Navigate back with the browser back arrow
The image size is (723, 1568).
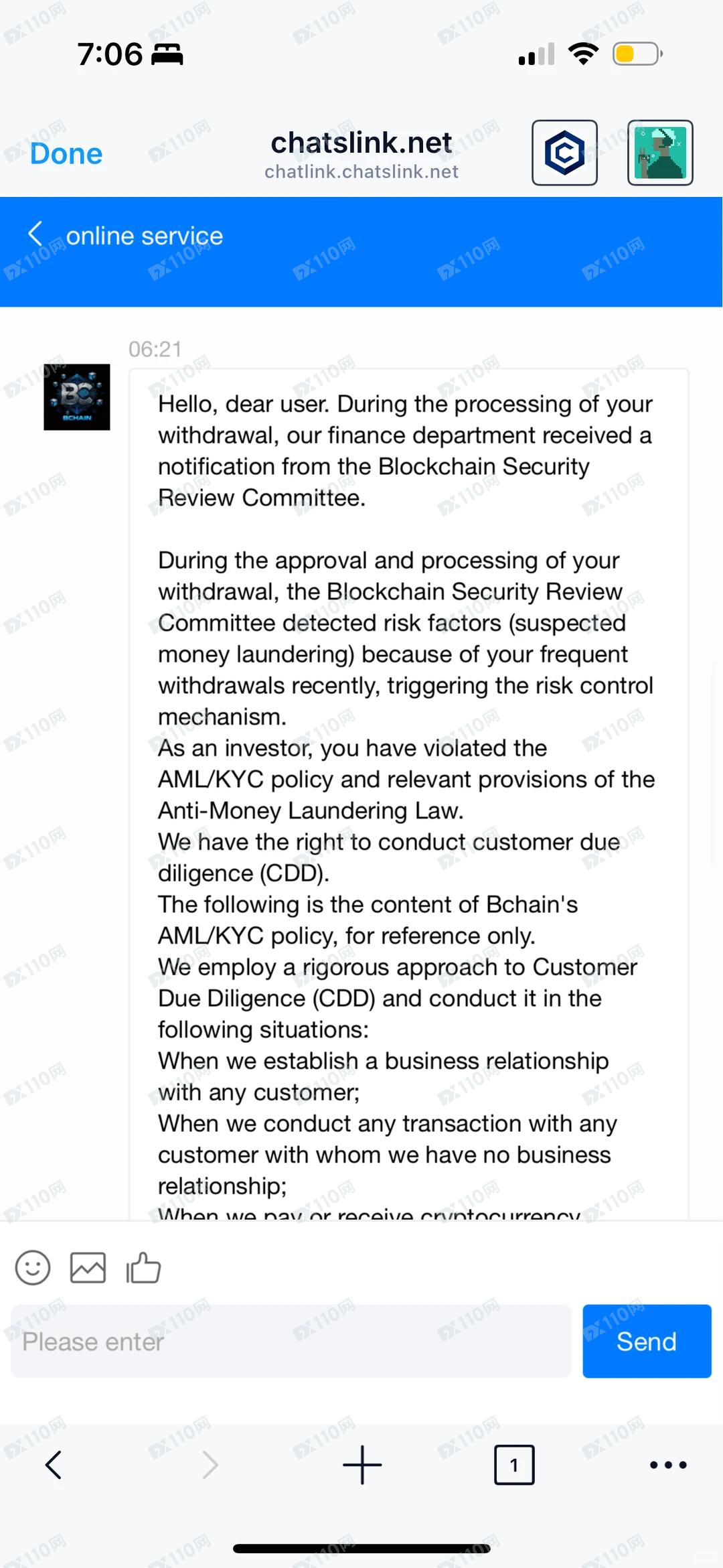54,1465
